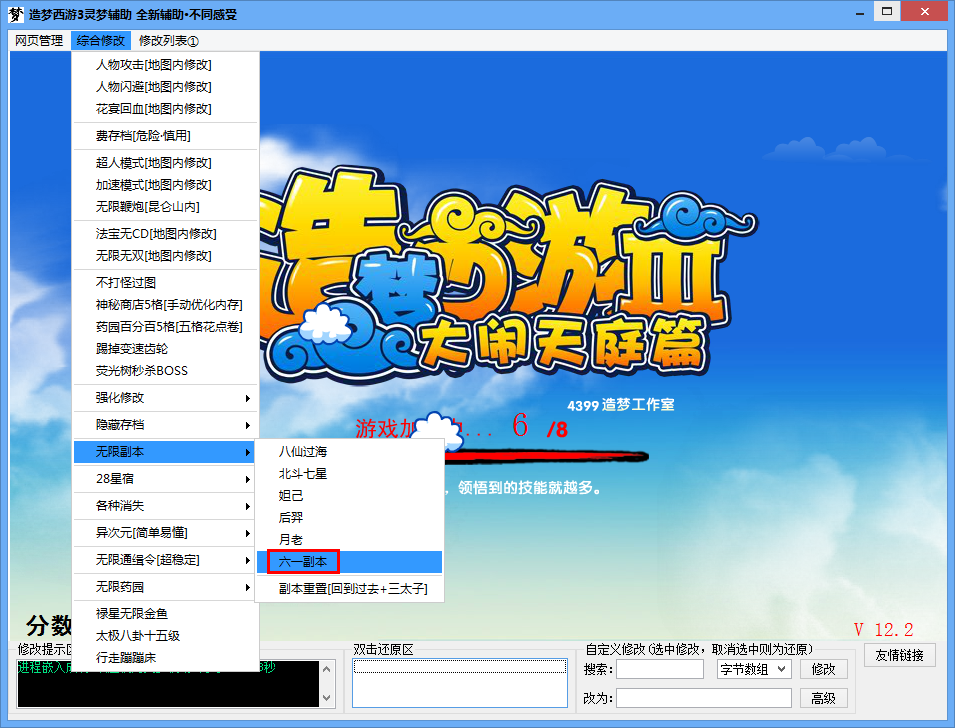
Task: Focus the 搜索 input field
Action: pos(660,669)
